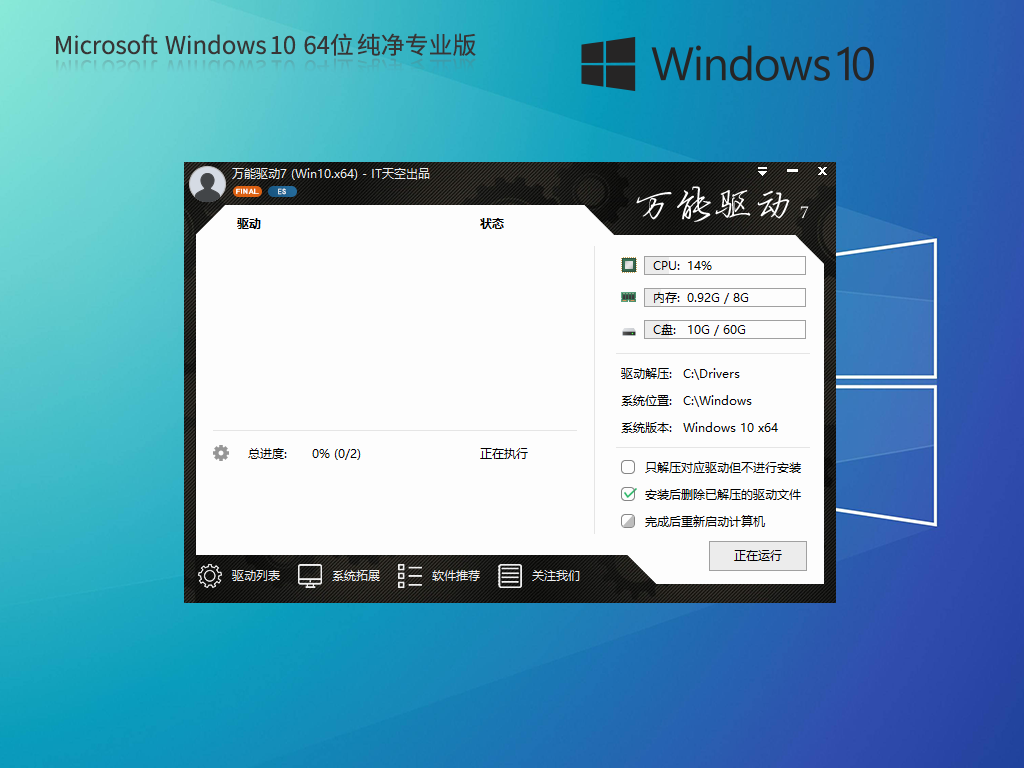The width and height of the screenshot is (1024, 768).
Task: Click the ES badge
Action: click(x=282, y=191)
